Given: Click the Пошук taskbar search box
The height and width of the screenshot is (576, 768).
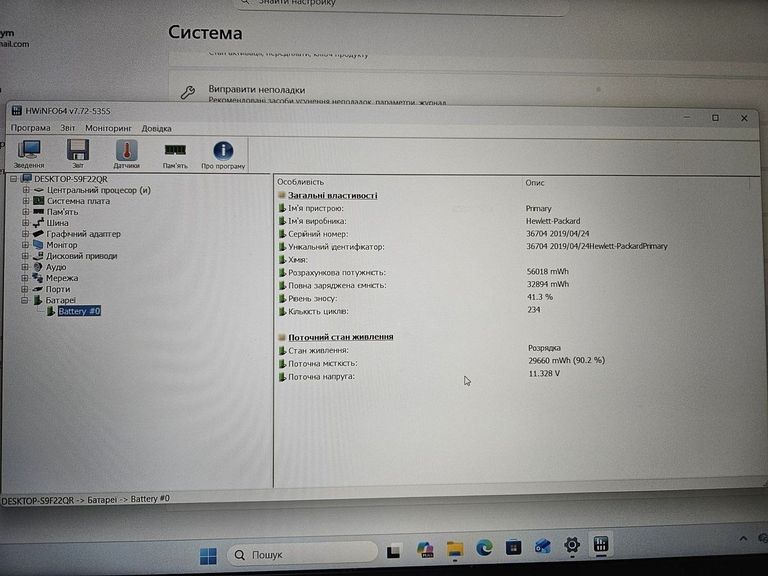Looking at the screenshot, I should (302, 554).
